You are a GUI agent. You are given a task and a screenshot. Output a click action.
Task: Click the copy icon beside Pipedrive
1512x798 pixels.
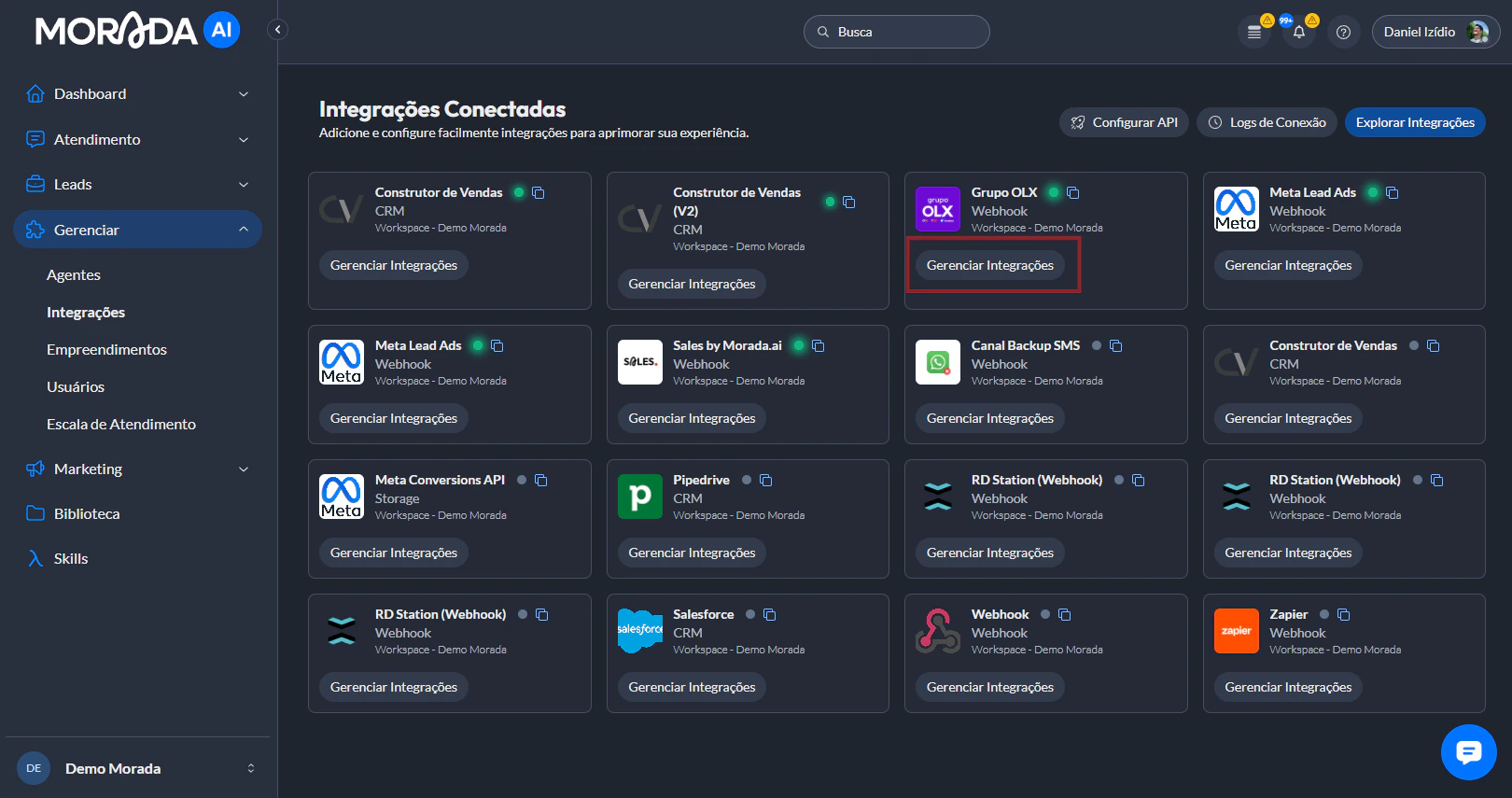click(x=766, y=480)
